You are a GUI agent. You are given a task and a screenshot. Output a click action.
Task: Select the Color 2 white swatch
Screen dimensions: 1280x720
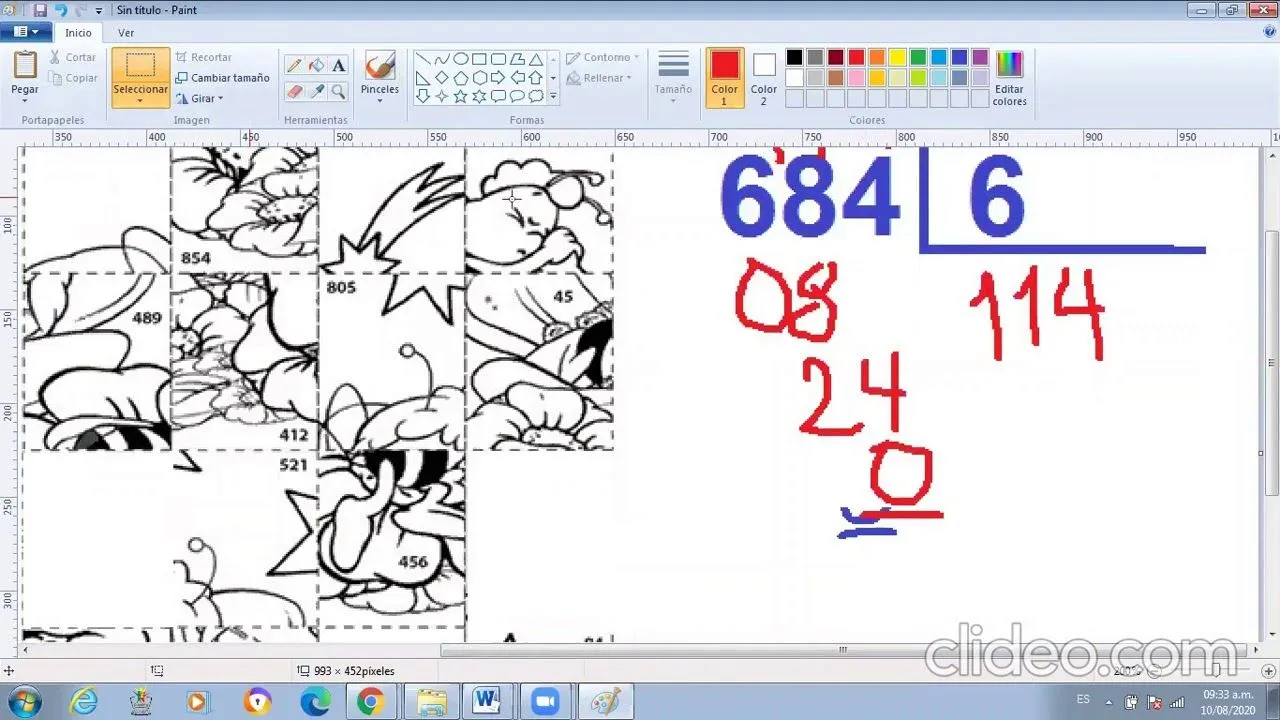[764, 78]
